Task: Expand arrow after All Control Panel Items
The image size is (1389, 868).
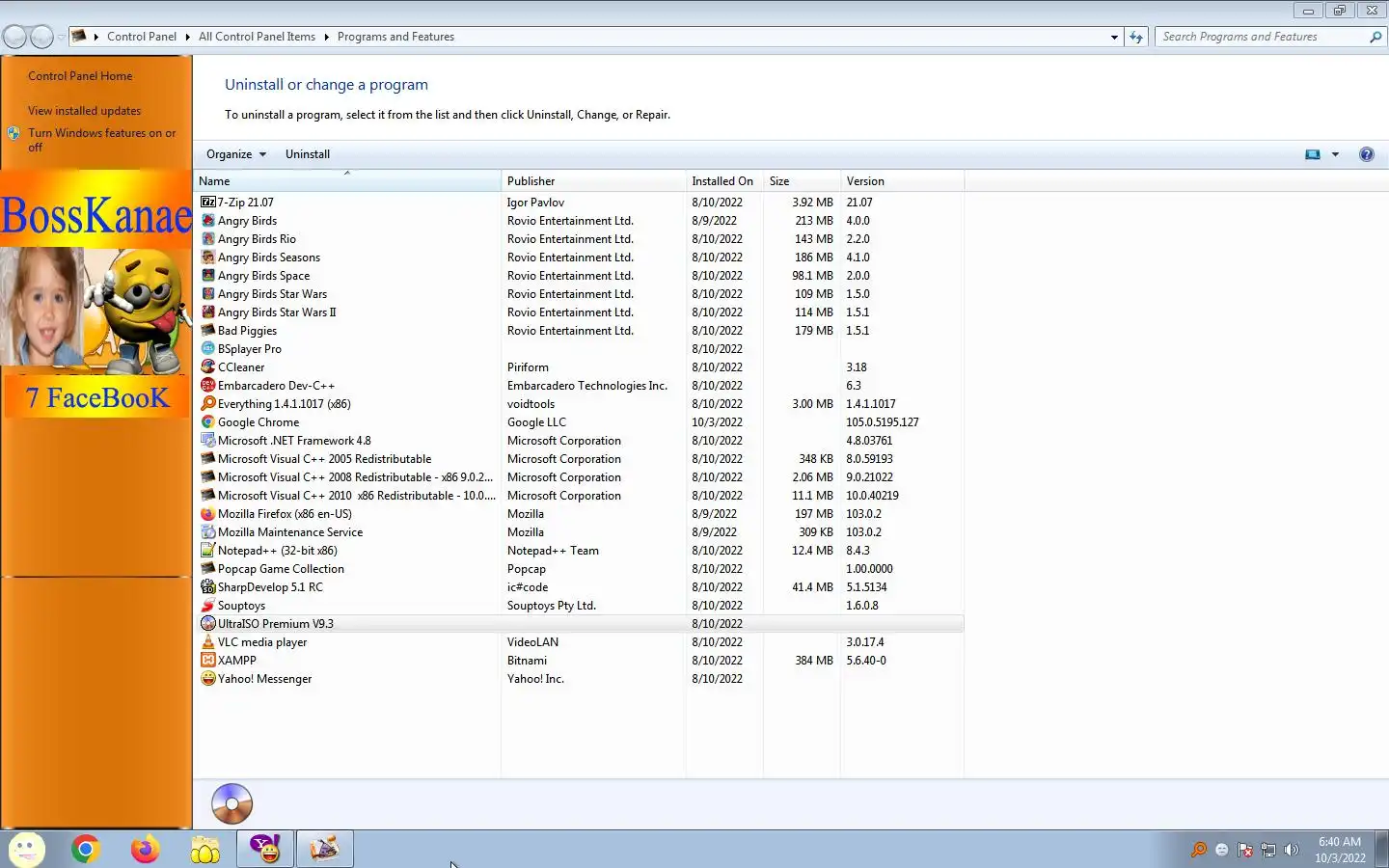Action: tap(326, 37)
